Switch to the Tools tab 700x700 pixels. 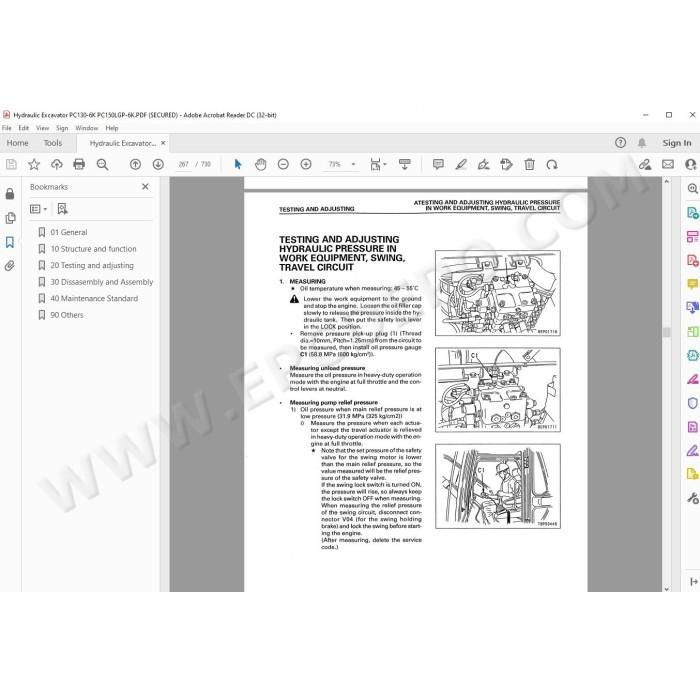click(53, 143)
